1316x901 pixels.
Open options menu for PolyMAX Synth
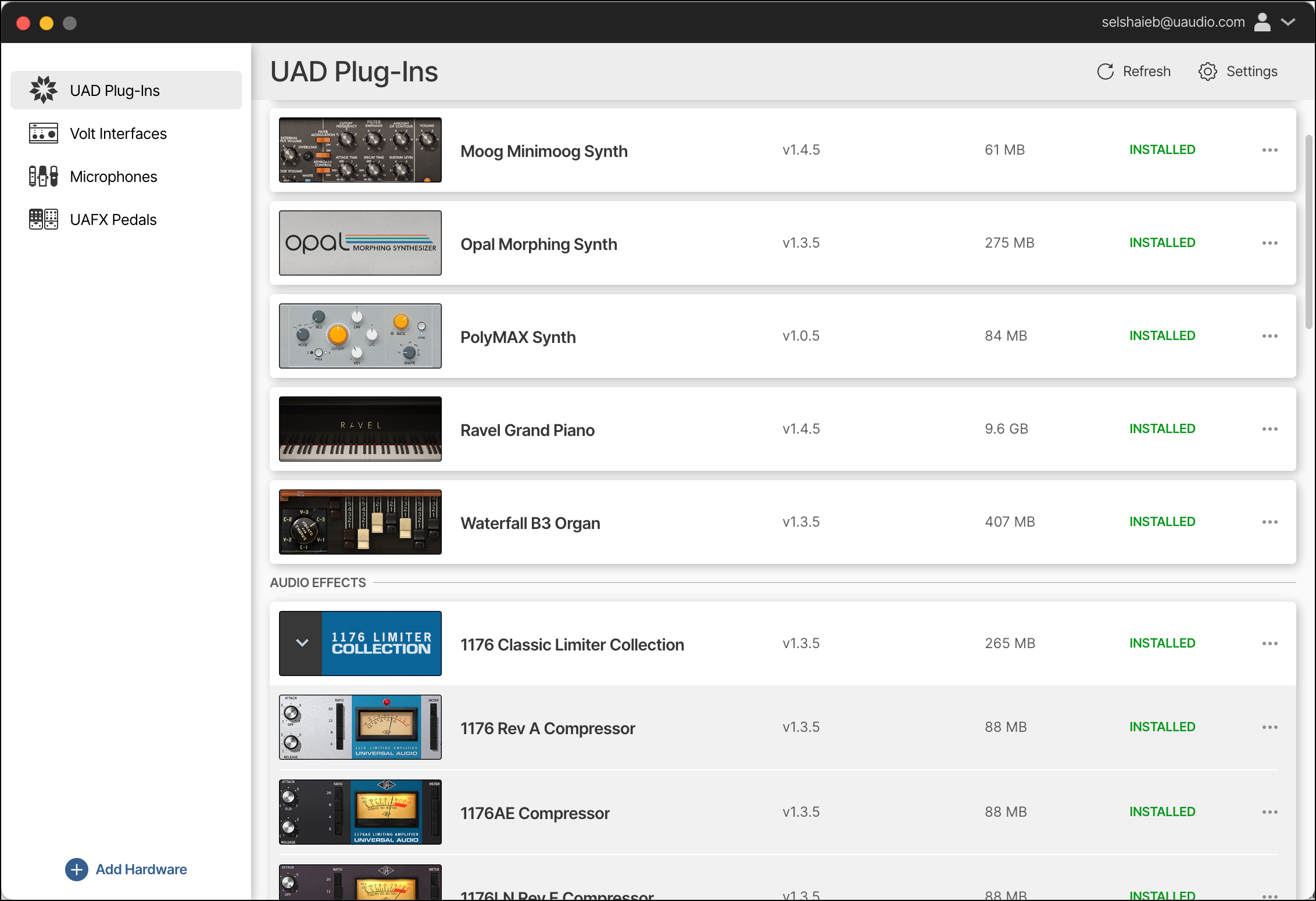point(1270,336)
